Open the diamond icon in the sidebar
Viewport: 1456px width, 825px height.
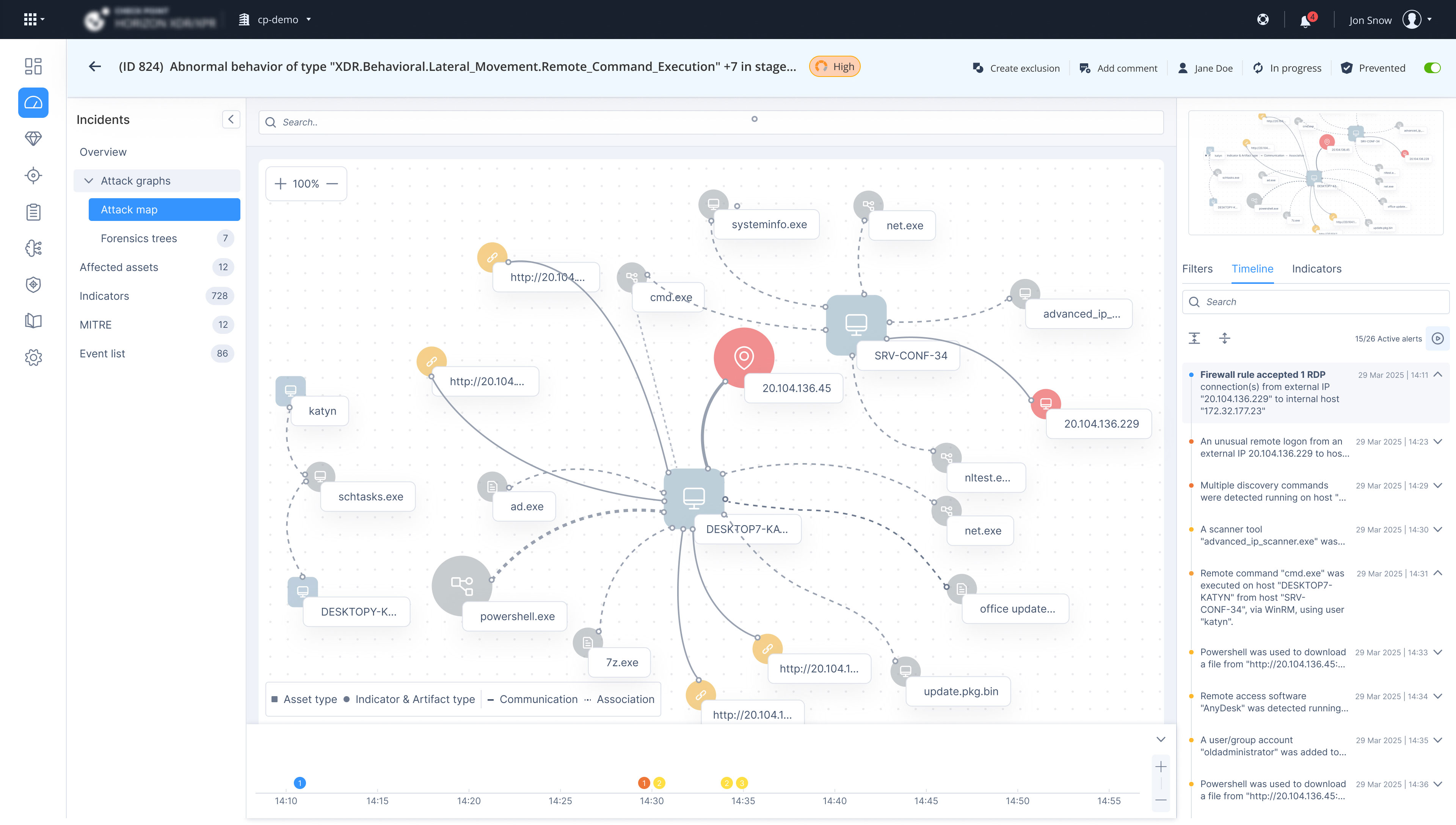tap(33, 139)
